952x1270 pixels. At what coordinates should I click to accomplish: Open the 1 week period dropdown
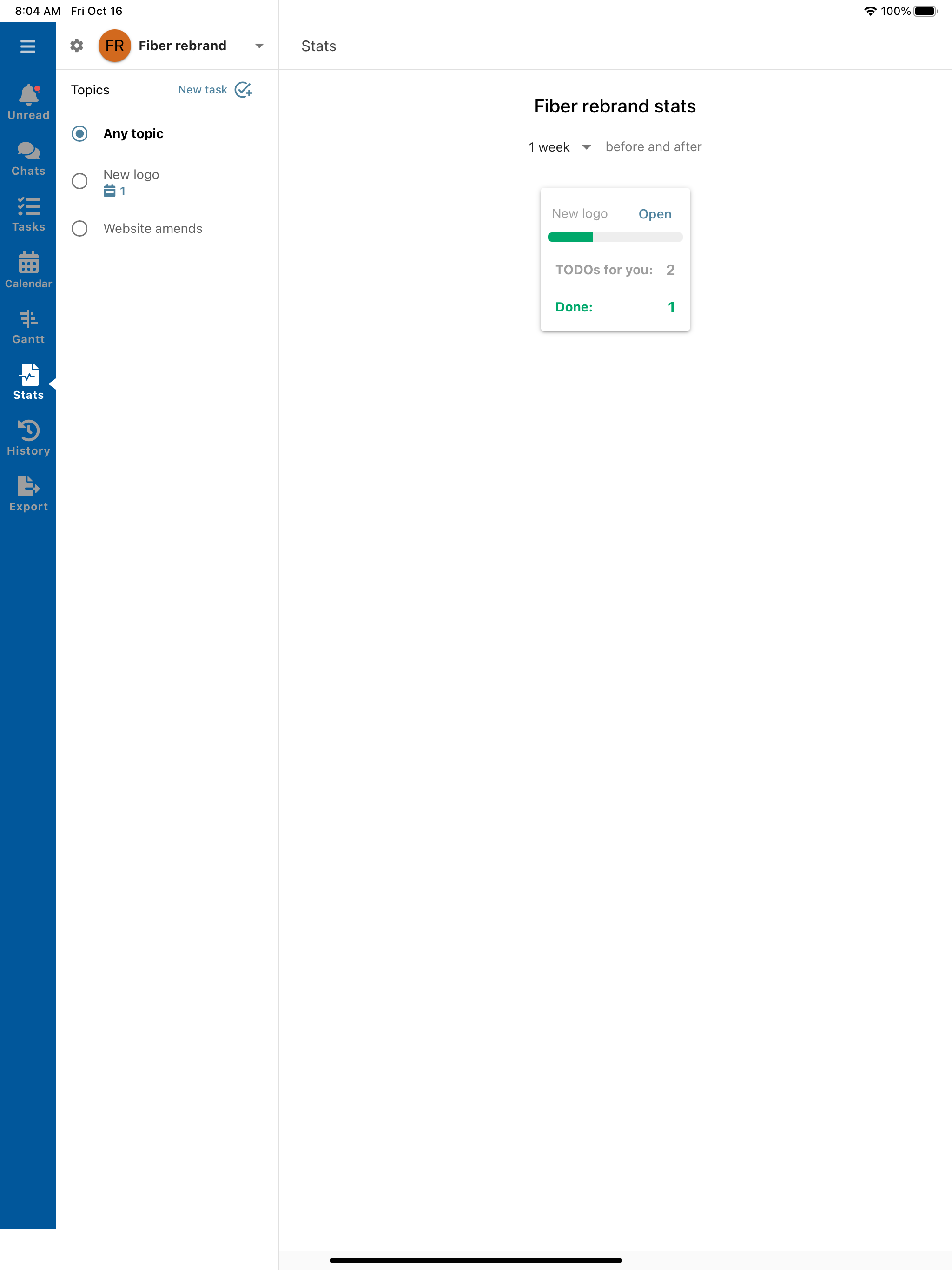point(560,147)
